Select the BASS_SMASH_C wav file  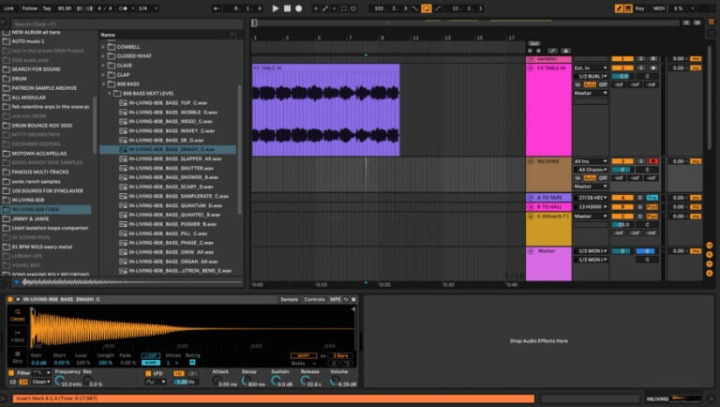tap(168, 149)
